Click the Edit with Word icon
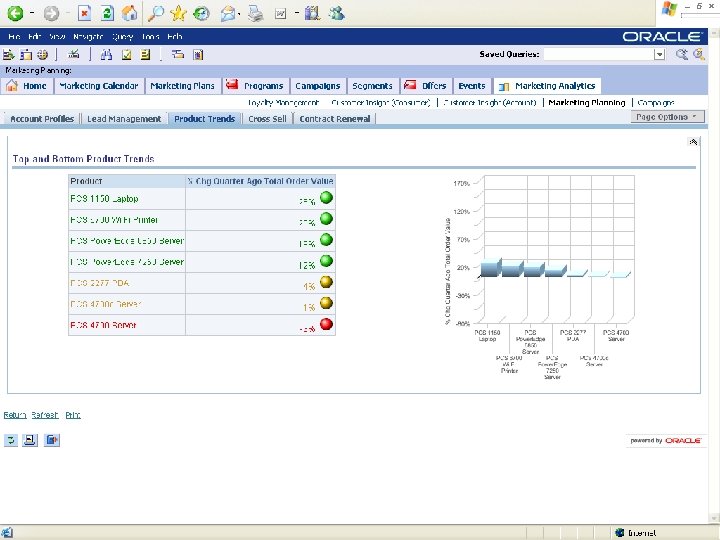Viewport: 720px width, 540px height. pos(280,14)
